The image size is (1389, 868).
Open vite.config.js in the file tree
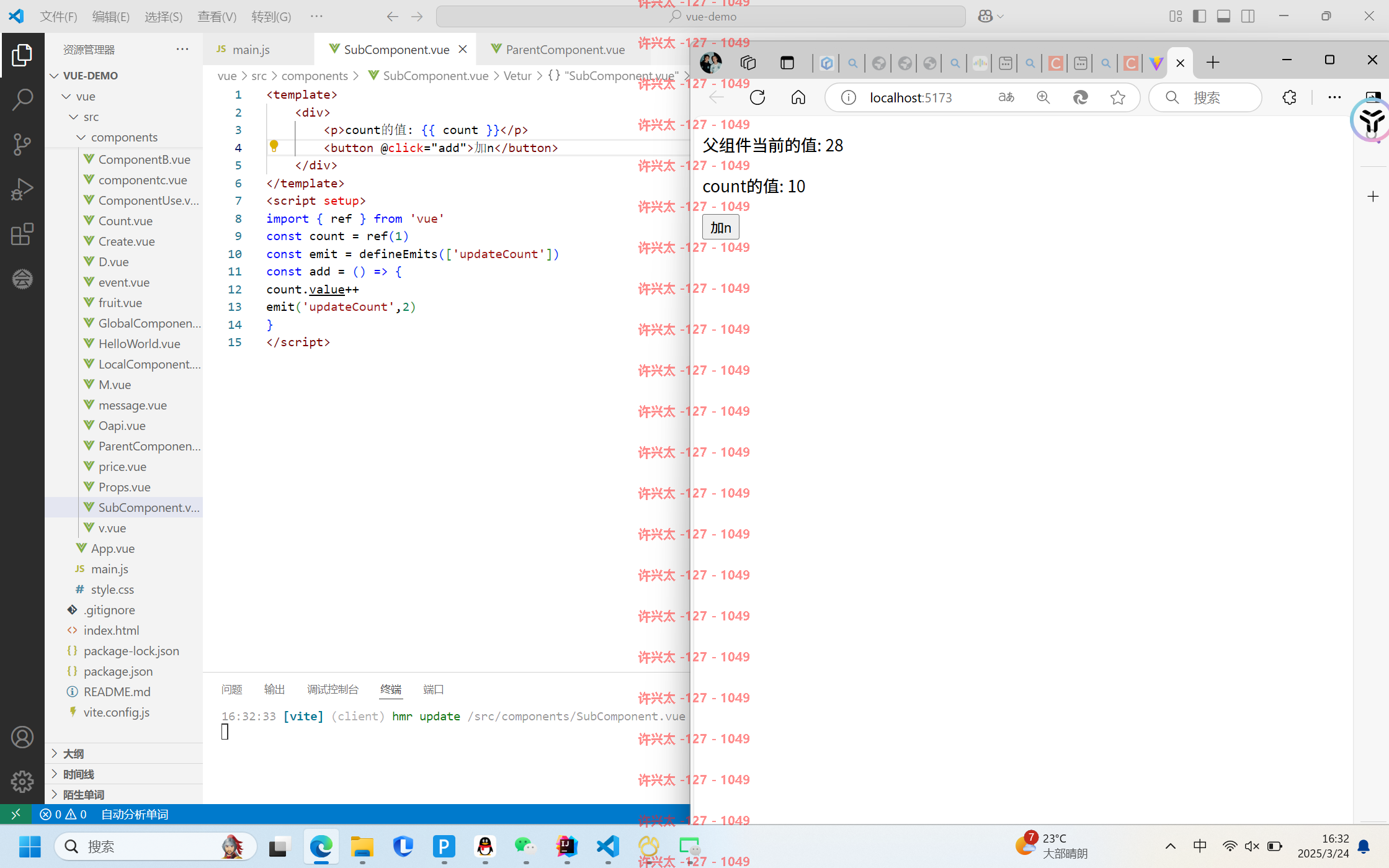point(116,712)
